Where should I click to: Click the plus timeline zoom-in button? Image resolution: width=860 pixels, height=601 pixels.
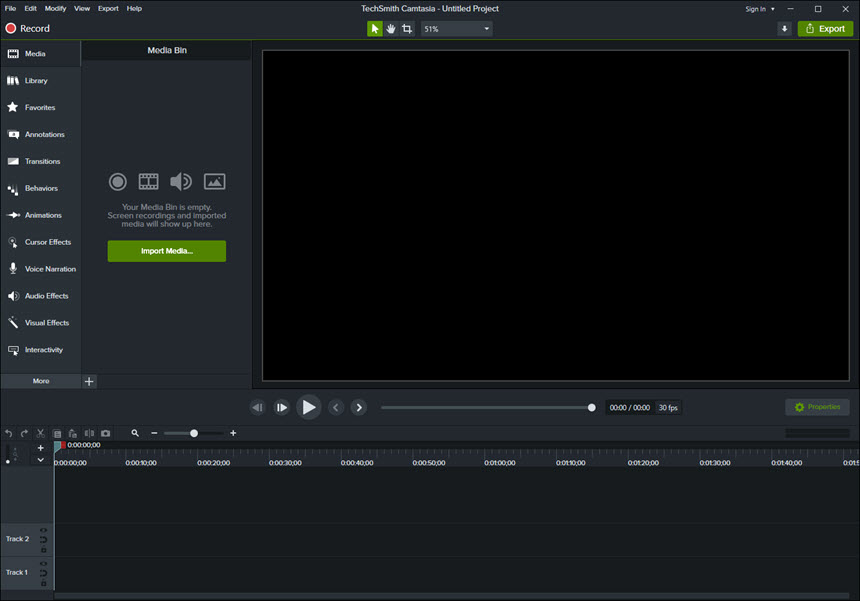pyautogui.click(x=233, y=433)
